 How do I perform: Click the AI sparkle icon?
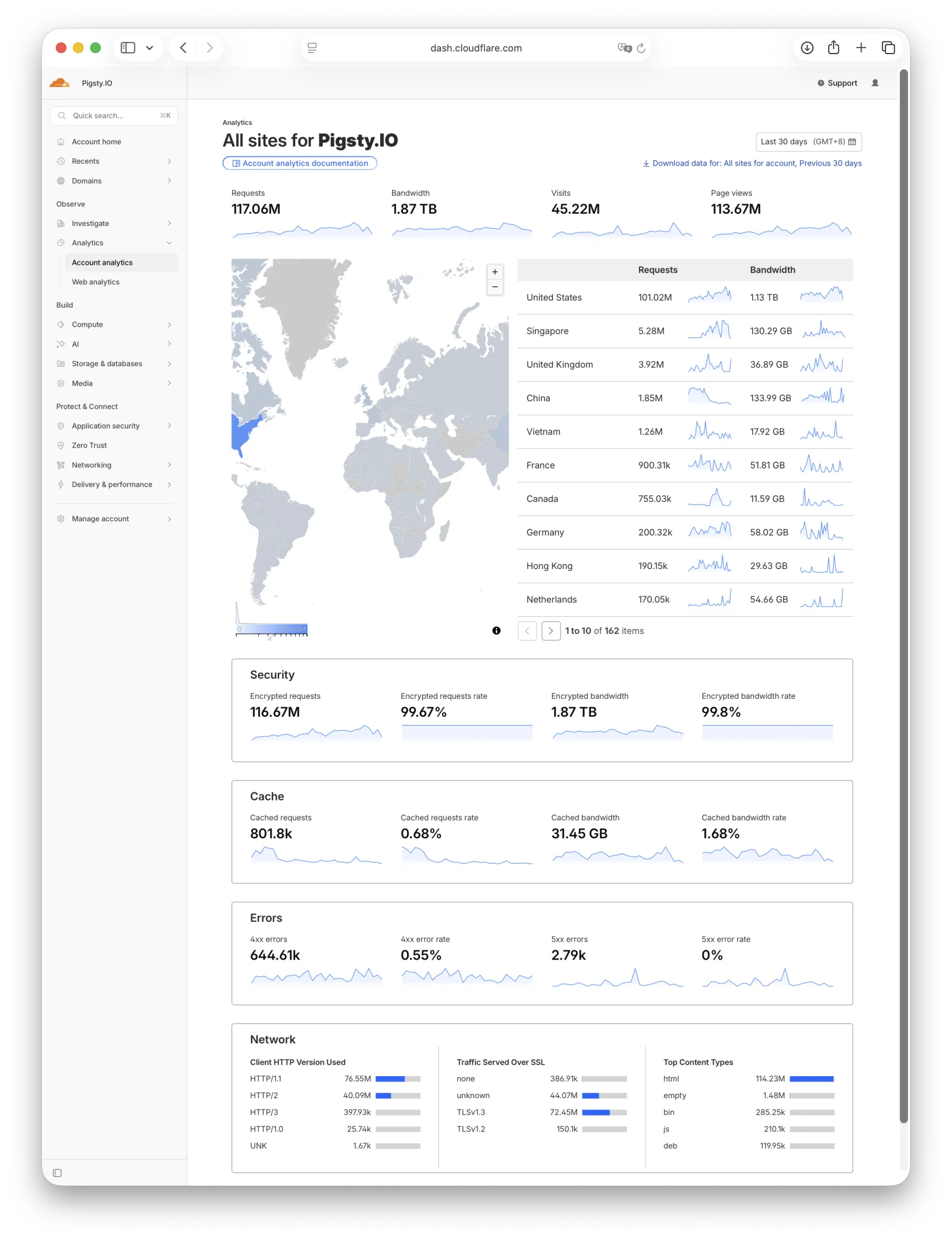[x=61, y=344]
